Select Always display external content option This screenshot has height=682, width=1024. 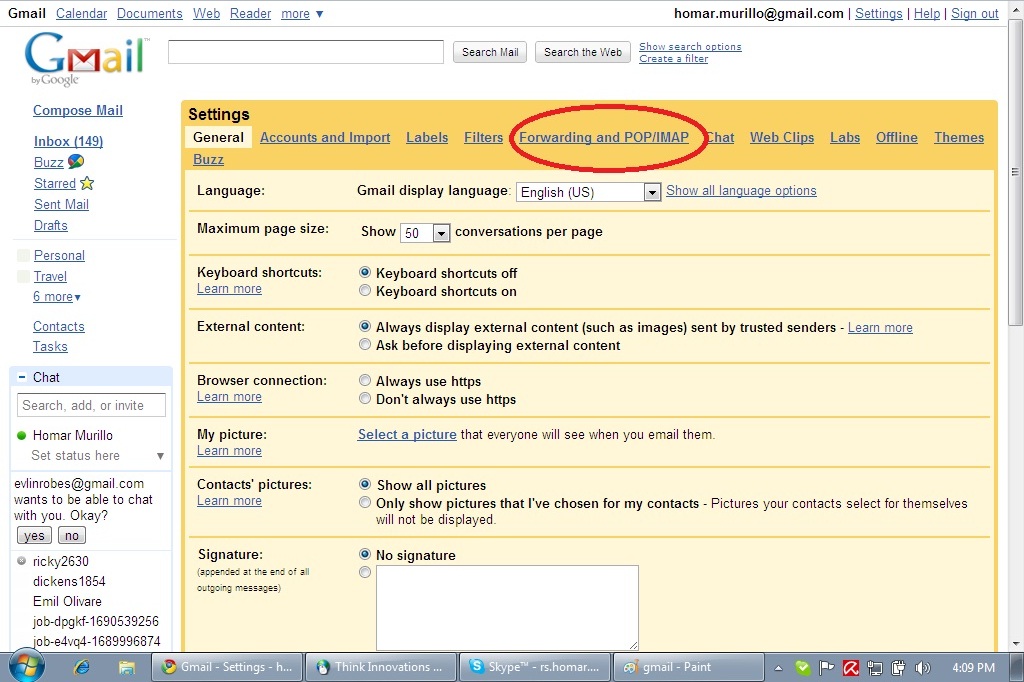coord(365,326)
